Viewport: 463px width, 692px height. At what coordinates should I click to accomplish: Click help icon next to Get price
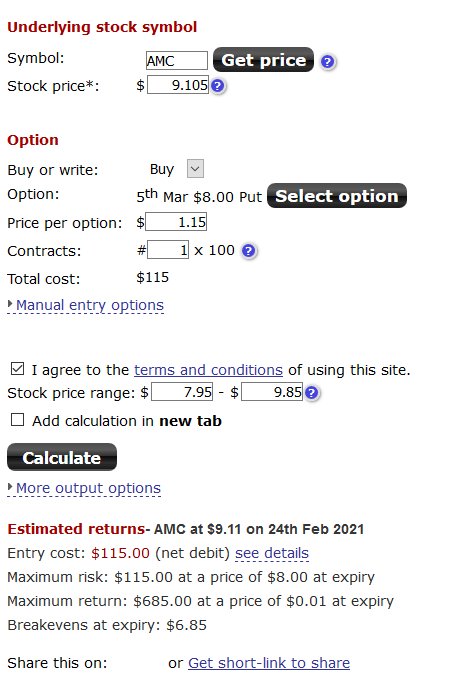[x=327, y=61]
